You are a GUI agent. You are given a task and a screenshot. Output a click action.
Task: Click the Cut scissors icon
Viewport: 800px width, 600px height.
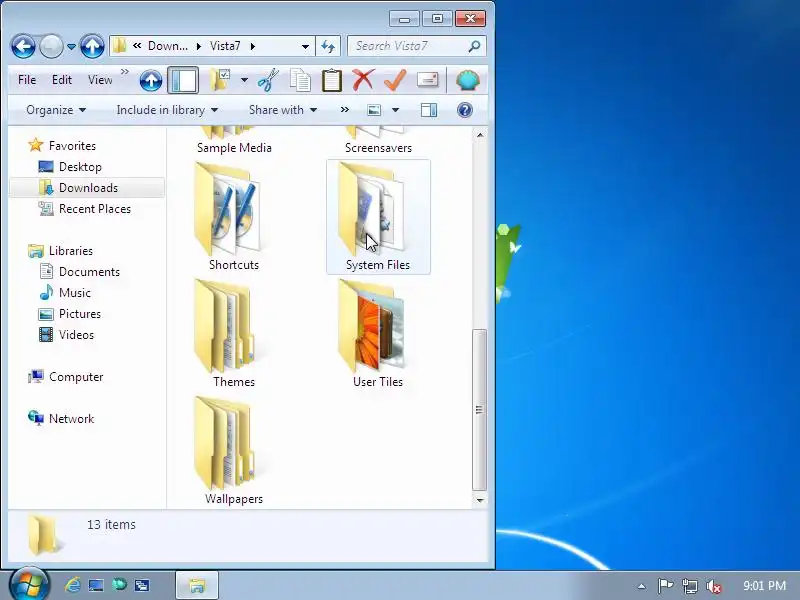tap(268, 80)
